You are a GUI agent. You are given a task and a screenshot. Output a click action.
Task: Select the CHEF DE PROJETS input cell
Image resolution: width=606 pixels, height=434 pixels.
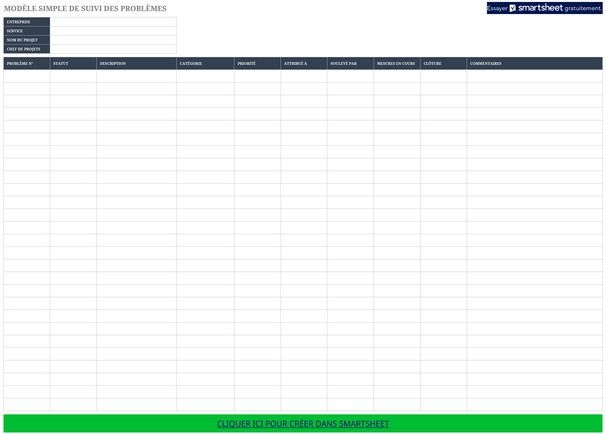click(113, 49)
